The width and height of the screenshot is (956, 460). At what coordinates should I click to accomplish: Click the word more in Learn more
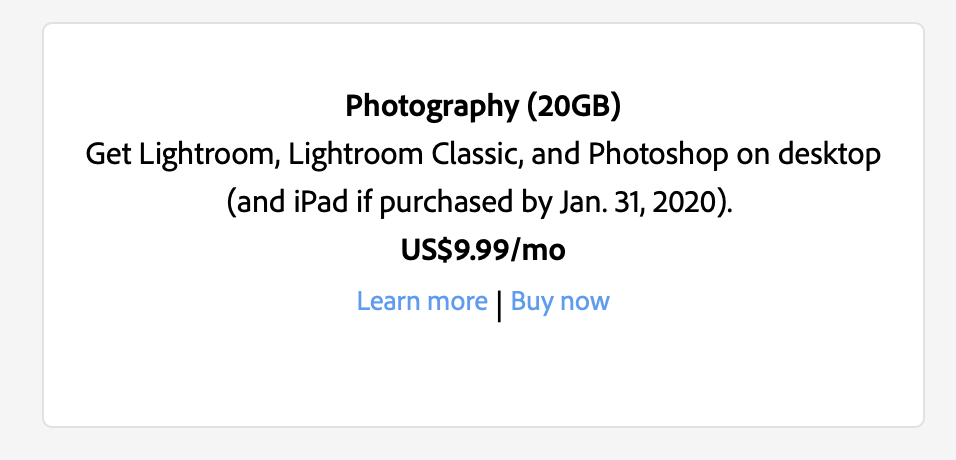(x=454, y=301)
